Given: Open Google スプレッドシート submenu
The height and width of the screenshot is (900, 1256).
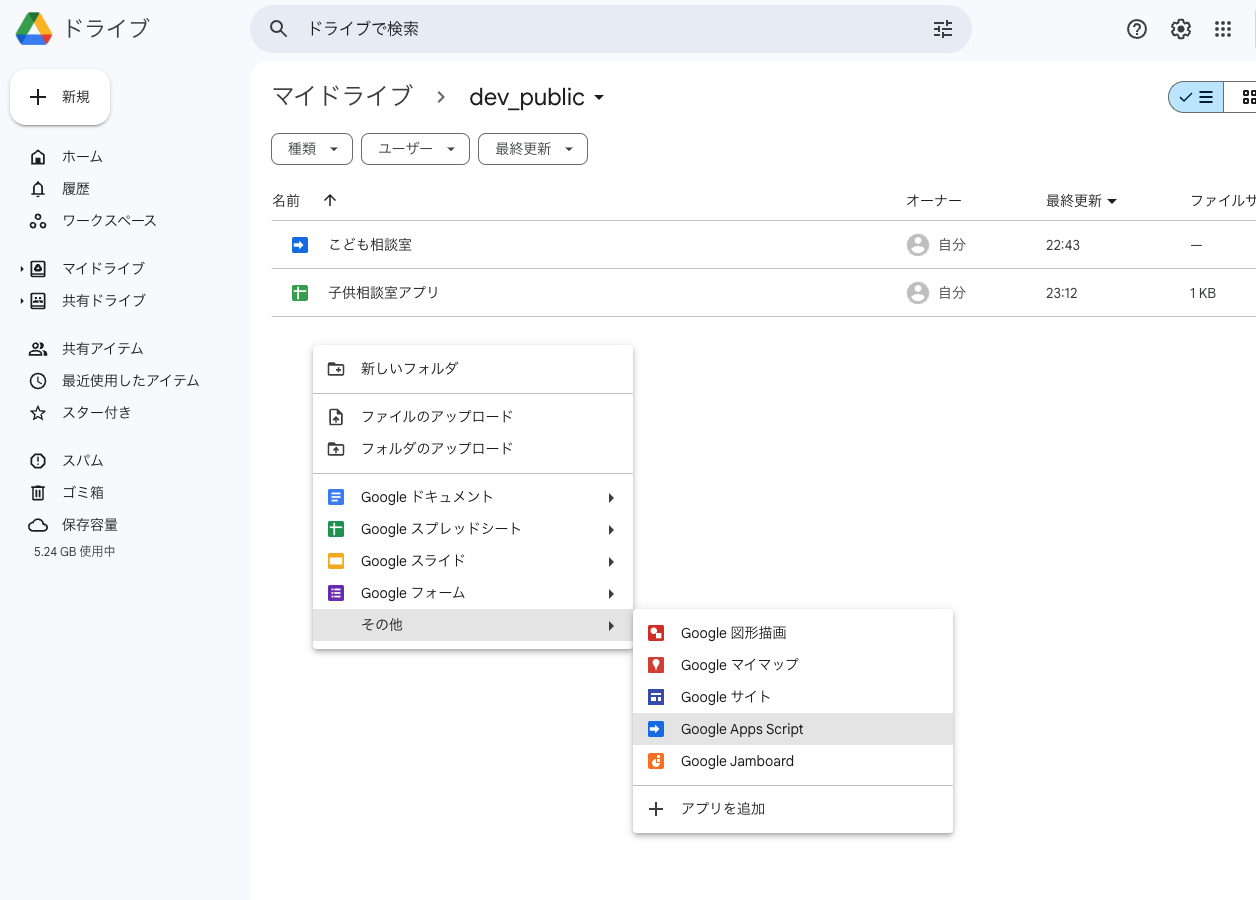Looking at the screenshot, I should [x=442, y=528].
